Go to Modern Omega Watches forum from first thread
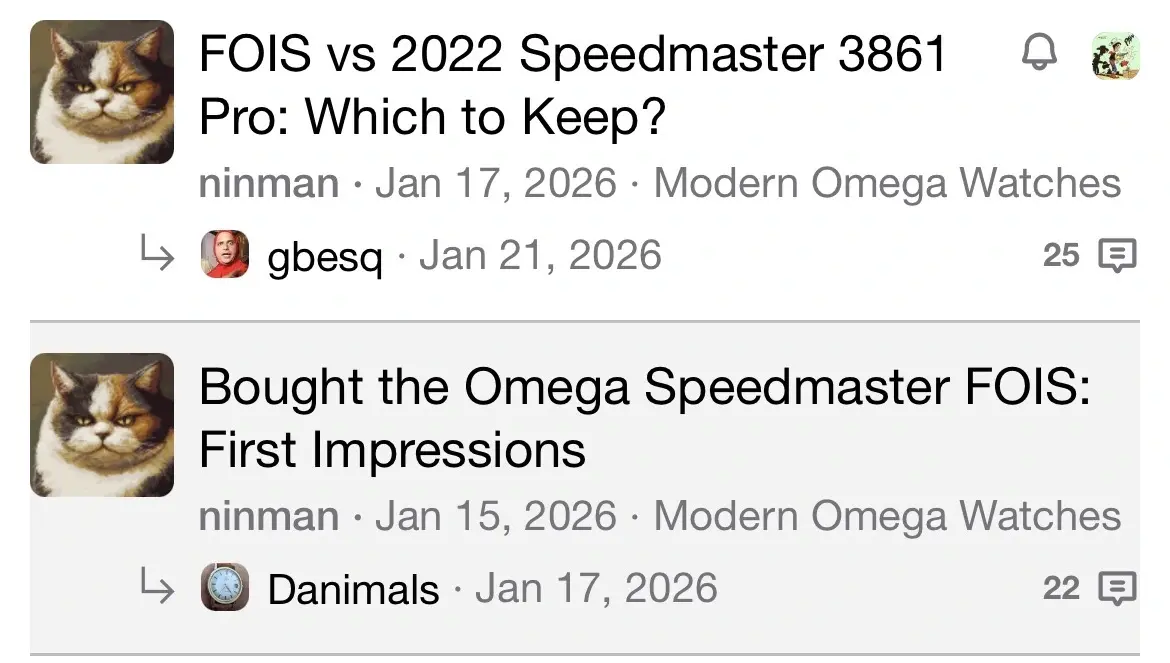Screen dimensions: 1170x663 pyautogui.click(x=887, y=183)
